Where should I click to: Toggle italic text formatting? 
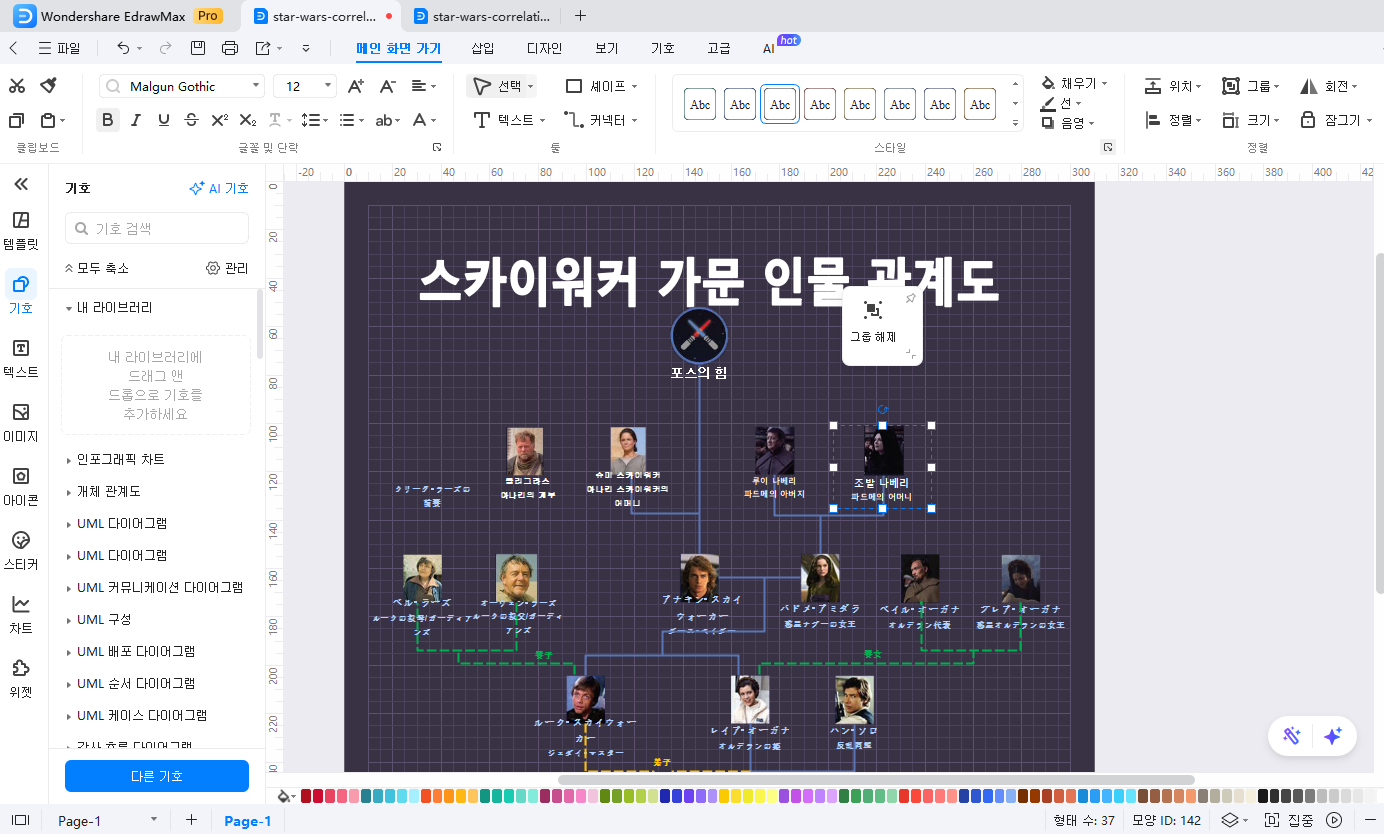(136, 120)
